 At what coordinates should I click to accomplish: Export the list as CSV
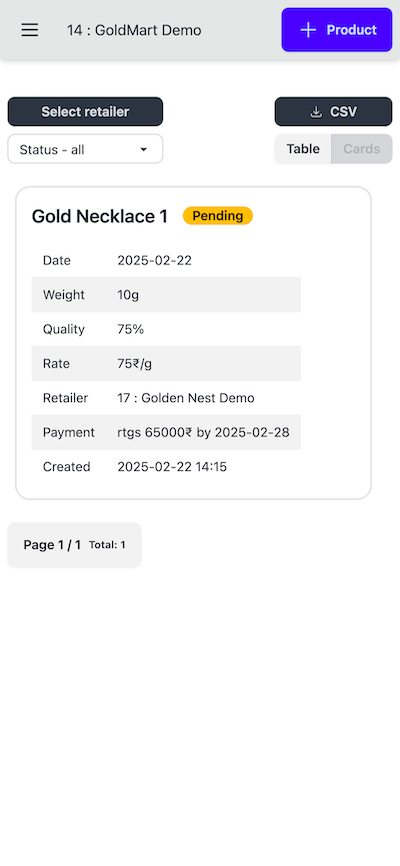(x=334, y=112)
